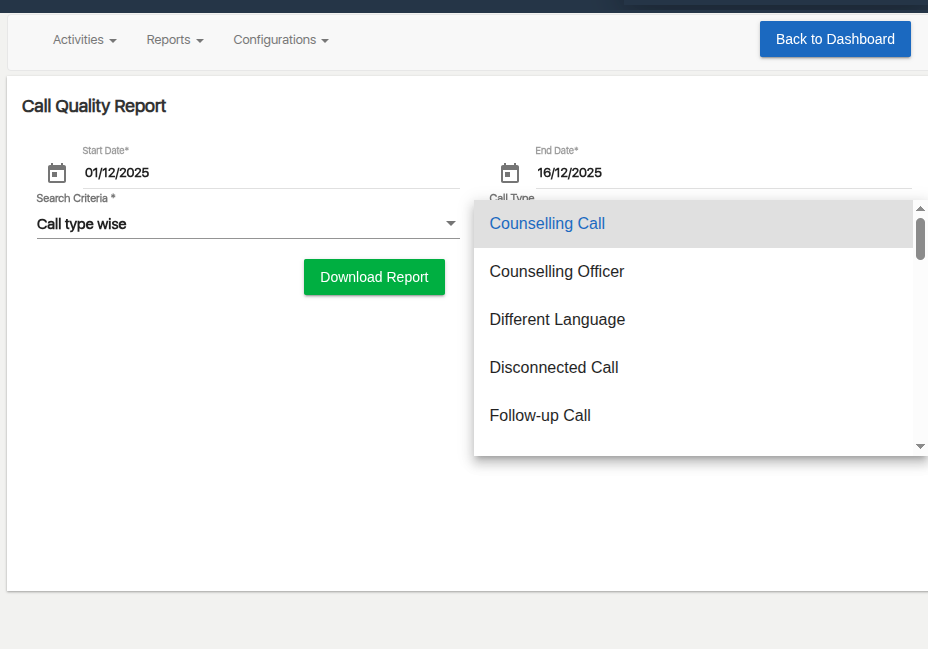Click the list's scroll down arrow
Screen dimensions: 928x649
point(920,446)
